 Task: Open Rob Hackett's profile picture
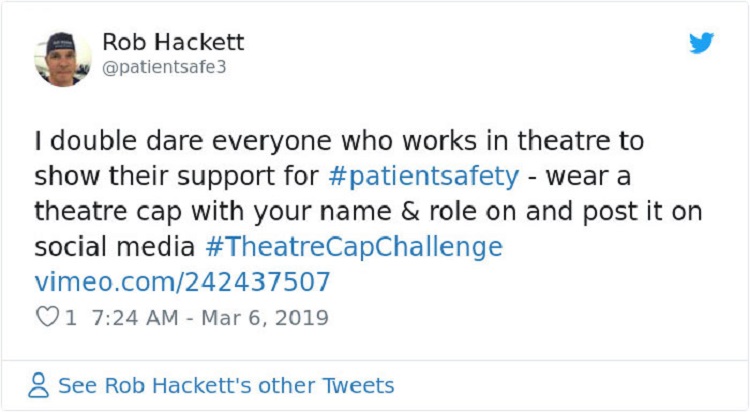pos(63,58)
